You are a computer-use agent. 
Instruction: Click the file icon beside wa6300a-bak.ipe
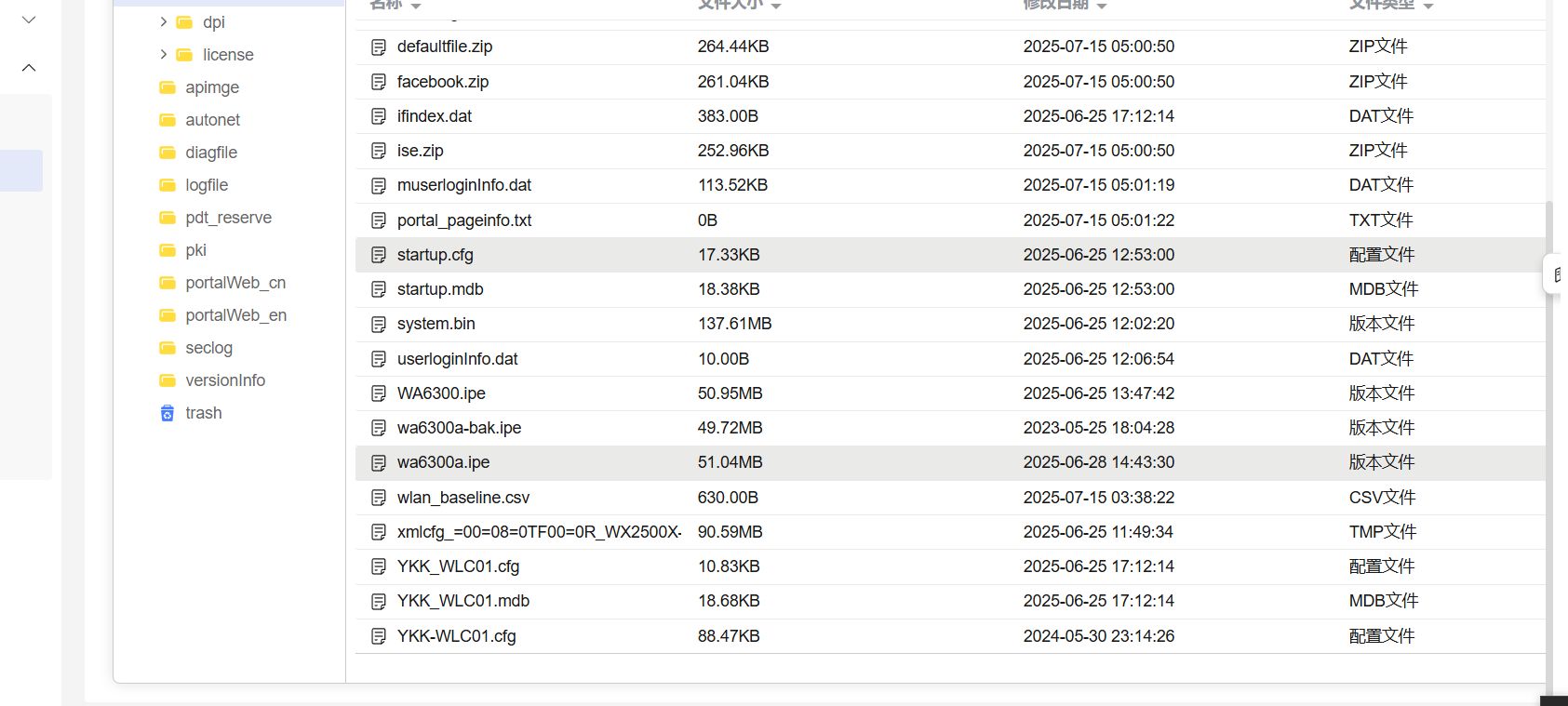pos(379,428)
